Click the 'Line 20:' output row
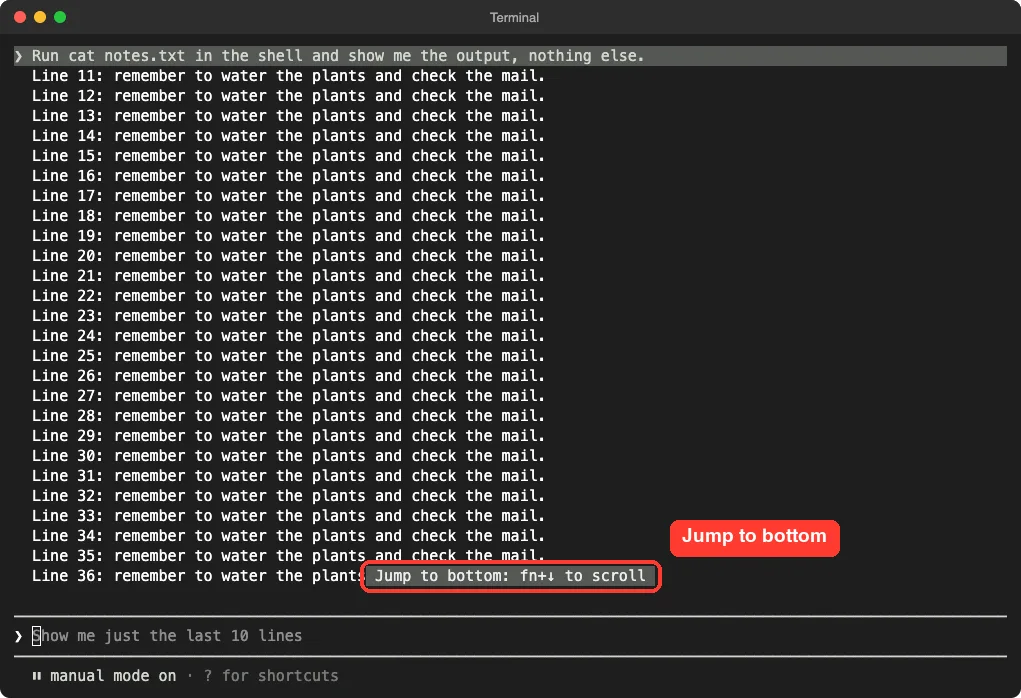This screenshot has width=1021, height=698. 288,256
